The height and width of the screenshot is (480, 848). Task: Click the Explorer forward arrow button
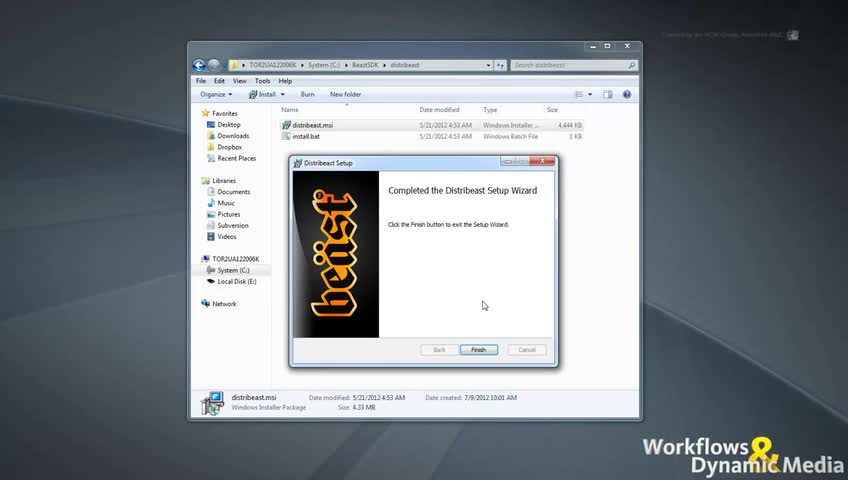(214, 65)
